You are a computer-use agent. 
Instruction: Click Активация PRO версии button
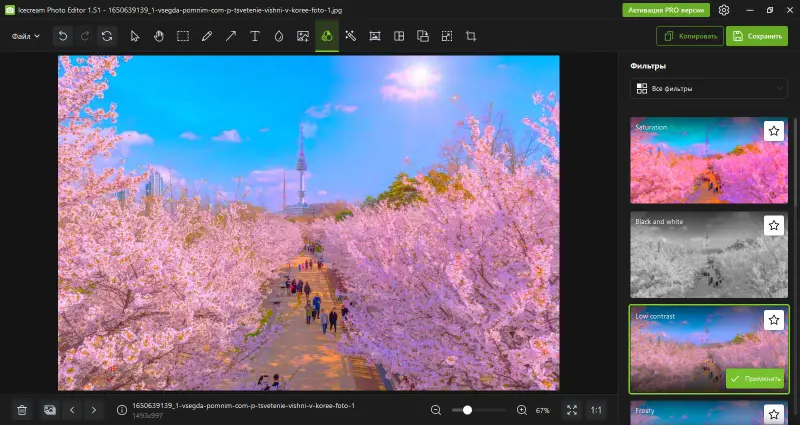[x=666, y=10]
